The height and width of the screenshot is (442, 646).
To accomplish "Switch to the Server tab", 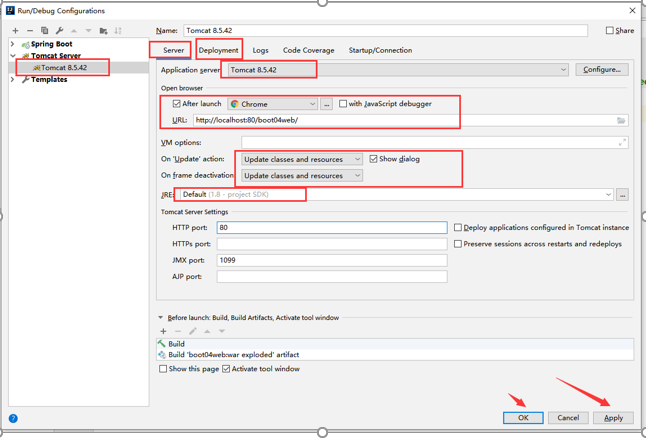I will [173, 50].
